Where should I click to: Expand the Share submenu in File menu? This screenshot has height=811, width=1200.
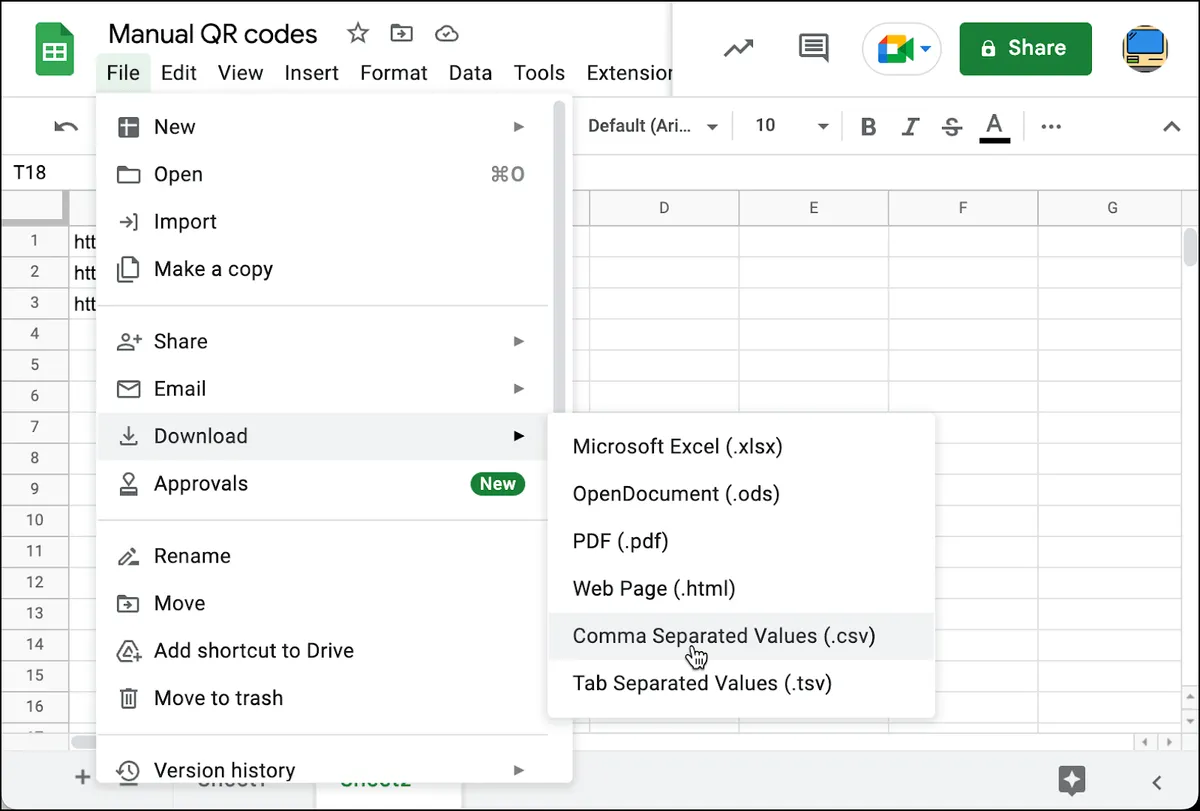tap(322, 341)
